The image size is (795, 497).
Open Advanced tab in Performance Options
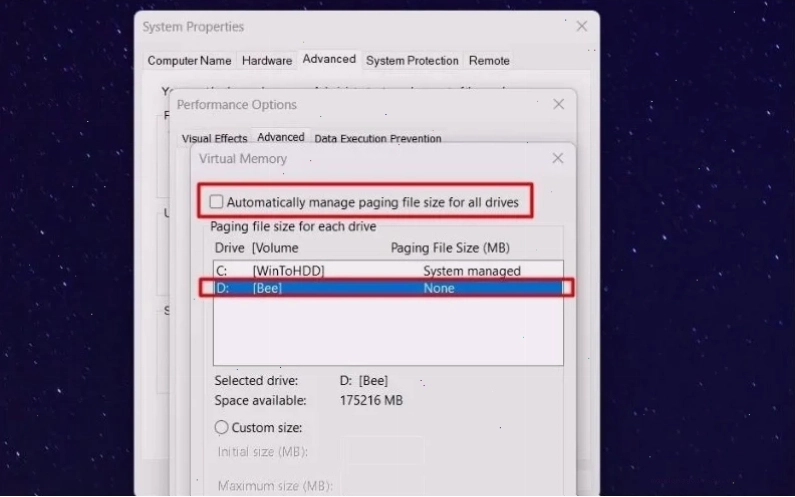tap(280, 137)
